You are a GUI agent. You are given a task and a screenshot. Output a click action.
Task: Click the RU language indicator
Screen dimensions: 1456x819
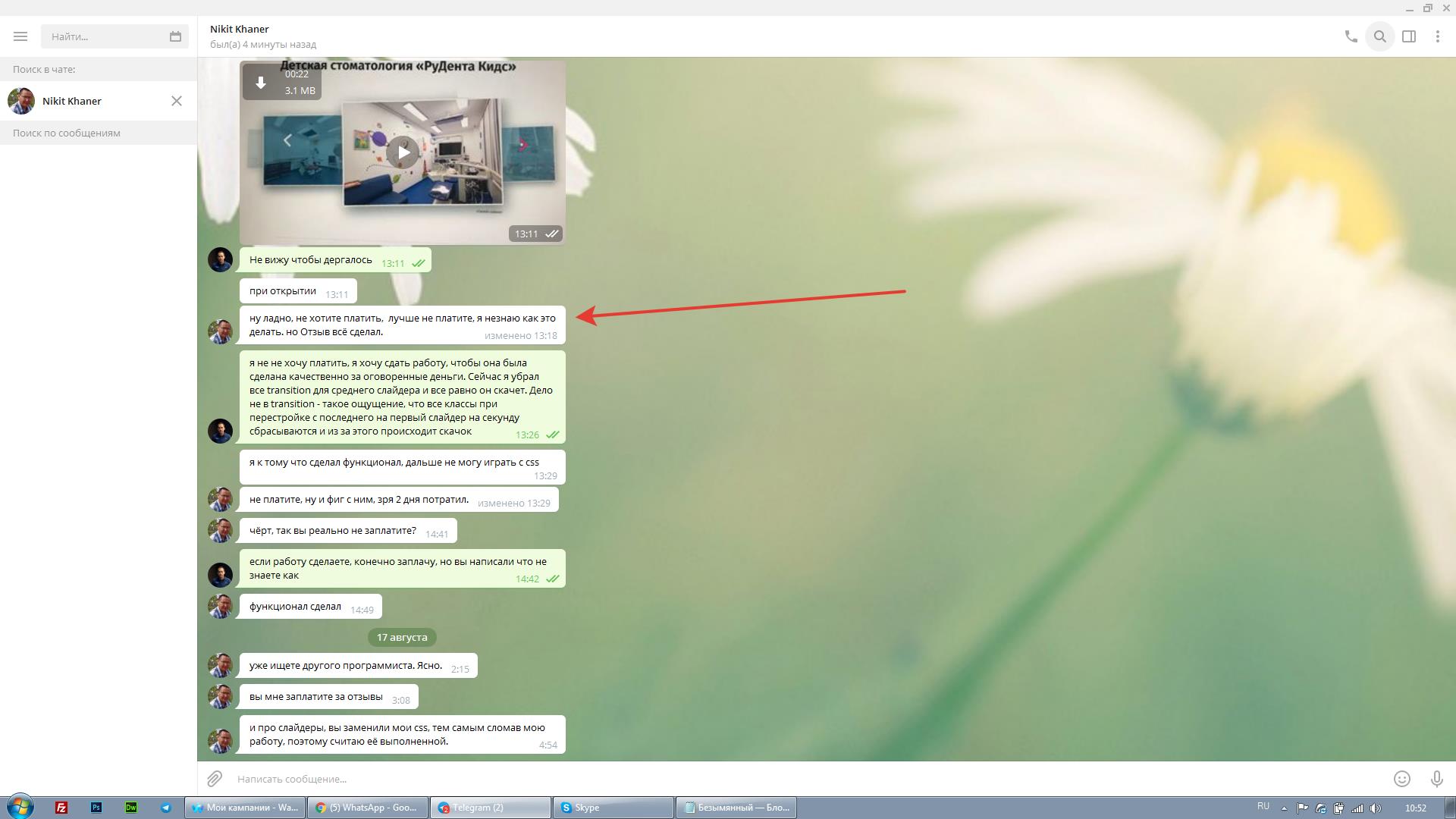[x=1263, y=807]
